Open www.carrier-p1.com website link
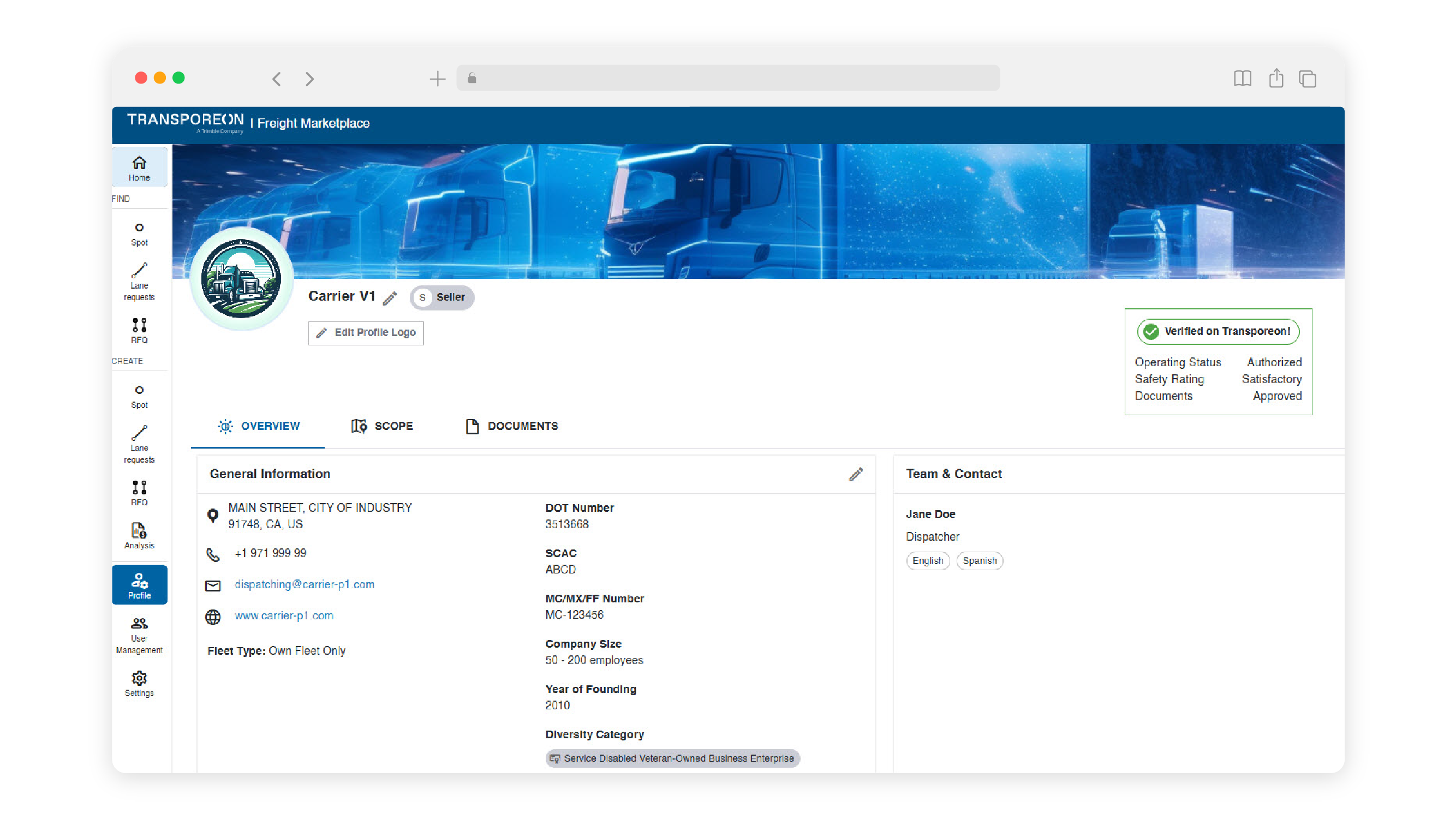The width and height of the screenshot is (1456, 819). point(284,615)
